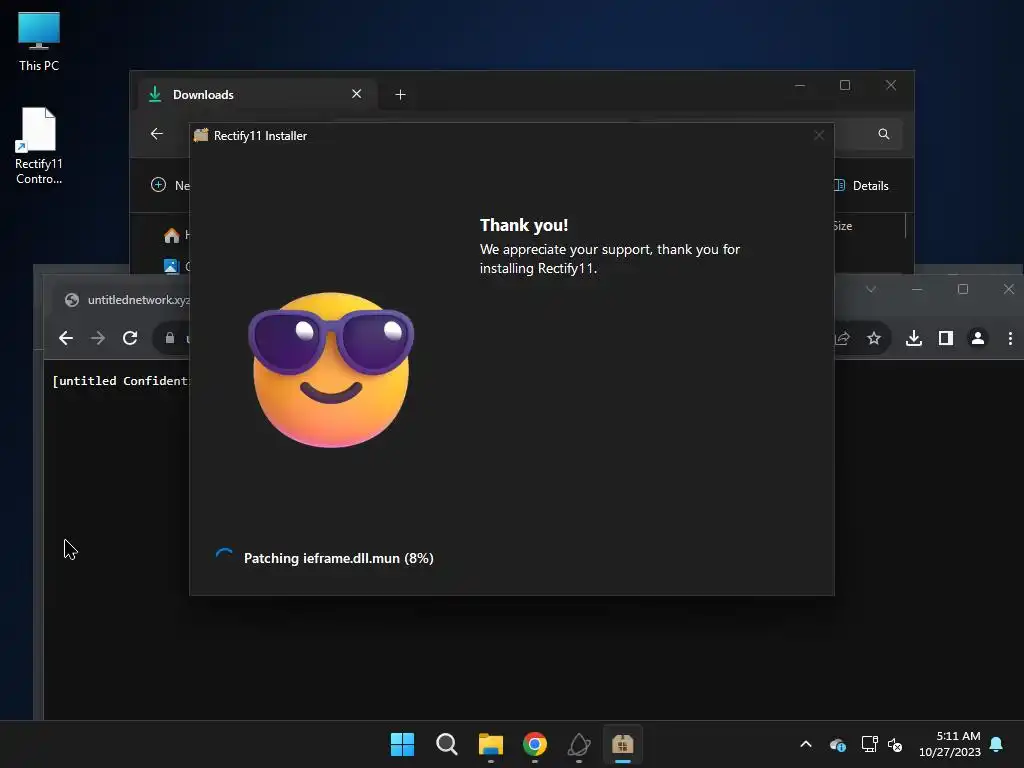Open the planet-shaped app in taskbar
1024x768 pixels.
[579, 744]
